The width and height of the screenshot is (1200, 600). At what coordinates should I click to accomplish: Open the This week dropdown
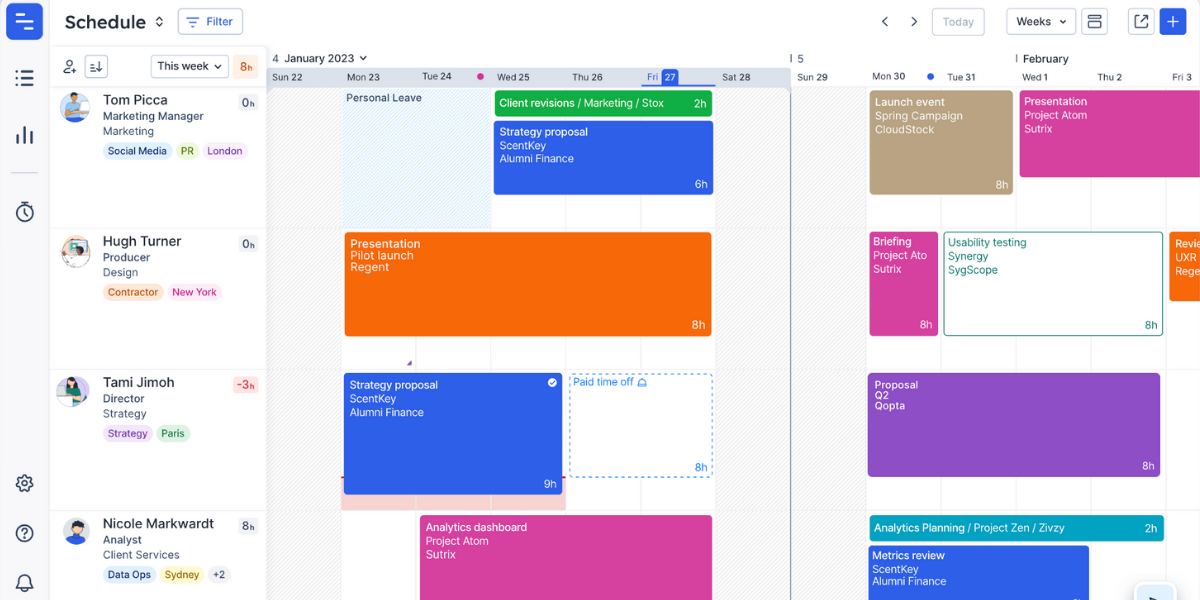coord(189,67)
